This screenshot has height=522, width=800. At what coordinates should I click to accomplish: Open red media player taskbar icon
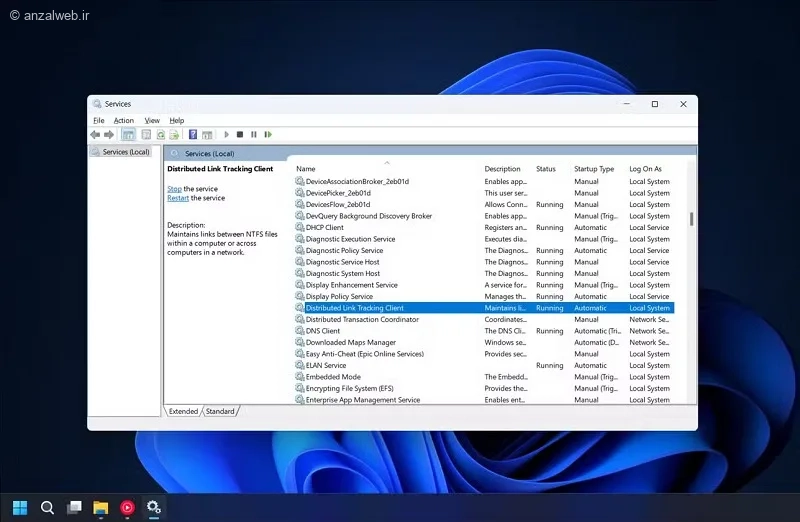[x=127, y=507]
